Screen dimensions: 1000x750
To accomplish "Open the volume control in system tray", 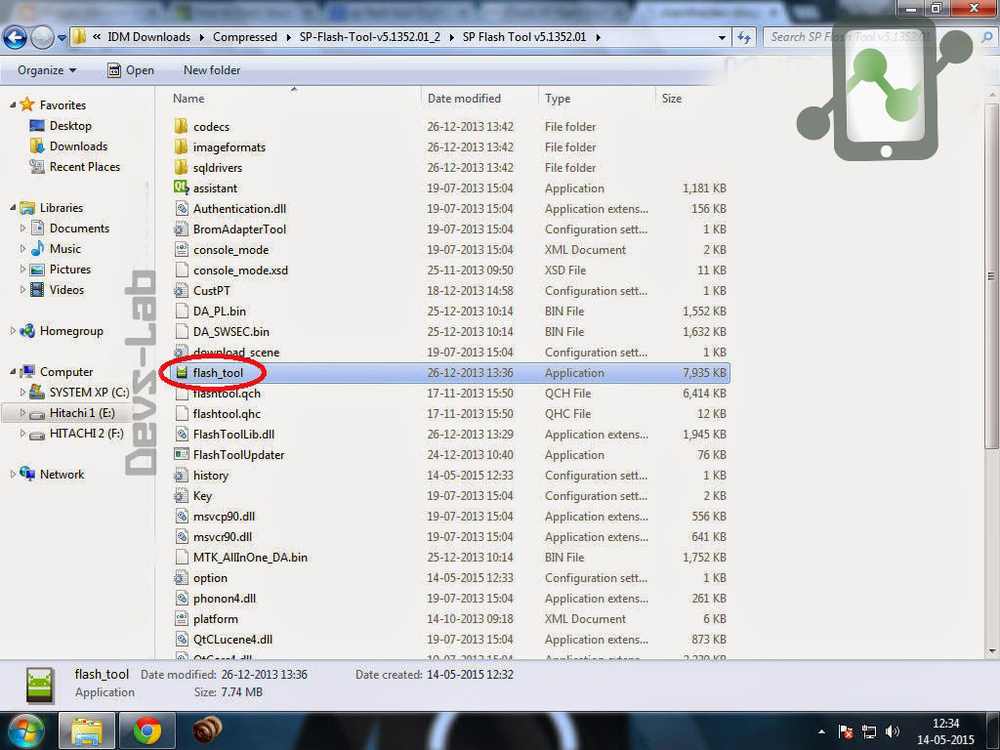I will tap(892, 732).
